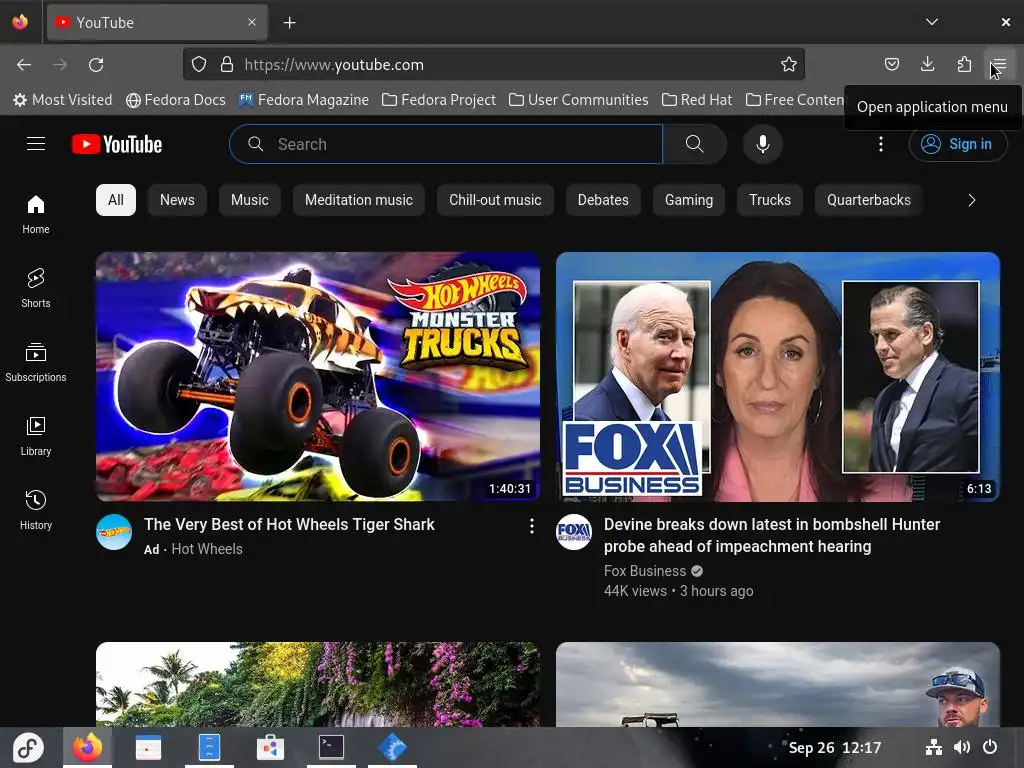Viewport: 1024px width, 768px height.
Task: Expand the Red Hat bookmark folder
Action: (697, 100)
